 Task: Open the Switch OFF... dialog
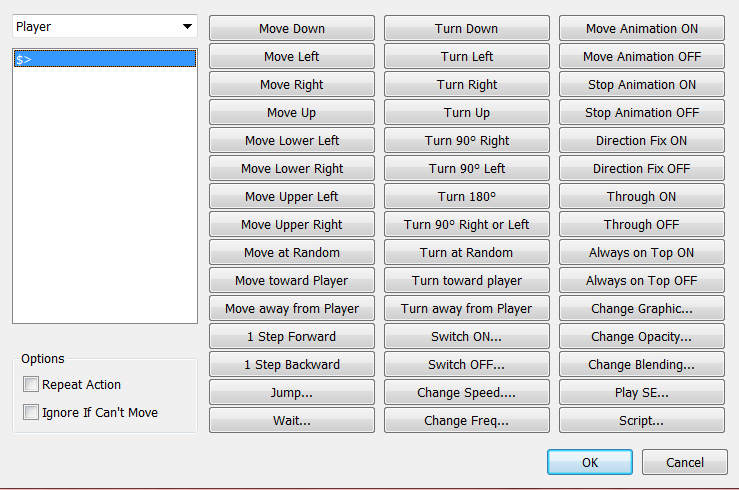(467, 364)
